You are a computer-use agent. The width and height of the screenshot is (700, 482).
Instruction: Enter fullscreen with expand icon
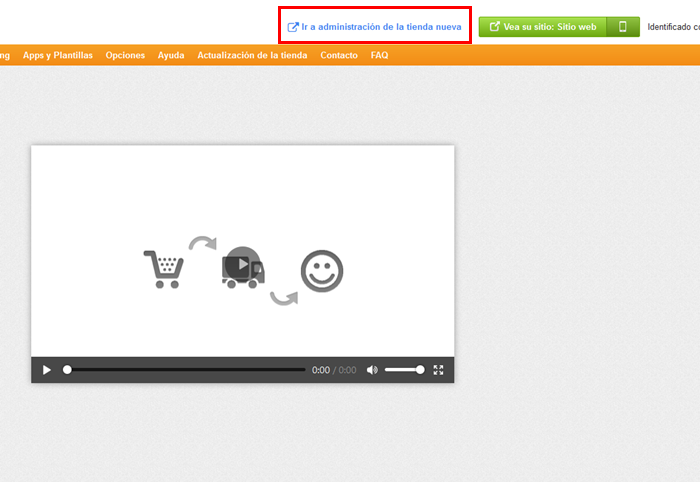point(438,370)
